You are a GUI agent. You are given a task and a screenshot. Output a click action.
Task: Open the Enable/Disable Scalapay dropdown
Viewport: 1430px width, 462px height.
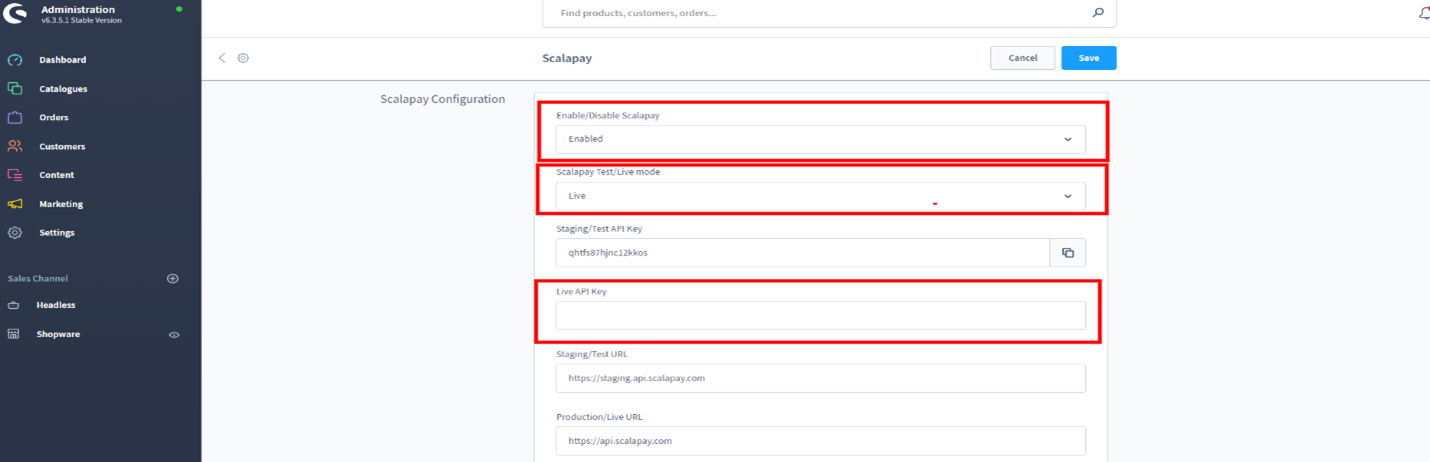[821, 139]
